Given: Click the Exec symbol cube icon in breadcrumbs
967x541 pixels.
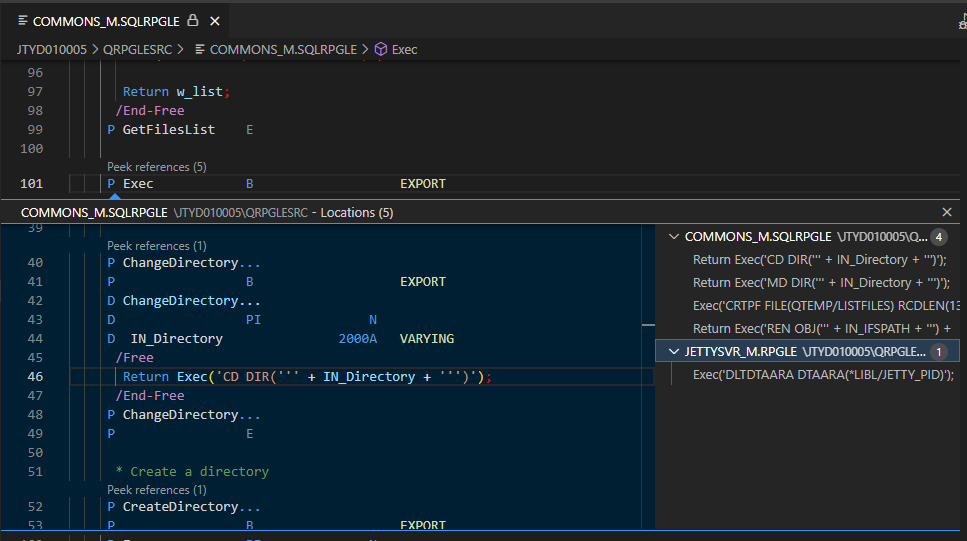Looking at the screenshot, I should pyautogui.click(x=380, y=49).
